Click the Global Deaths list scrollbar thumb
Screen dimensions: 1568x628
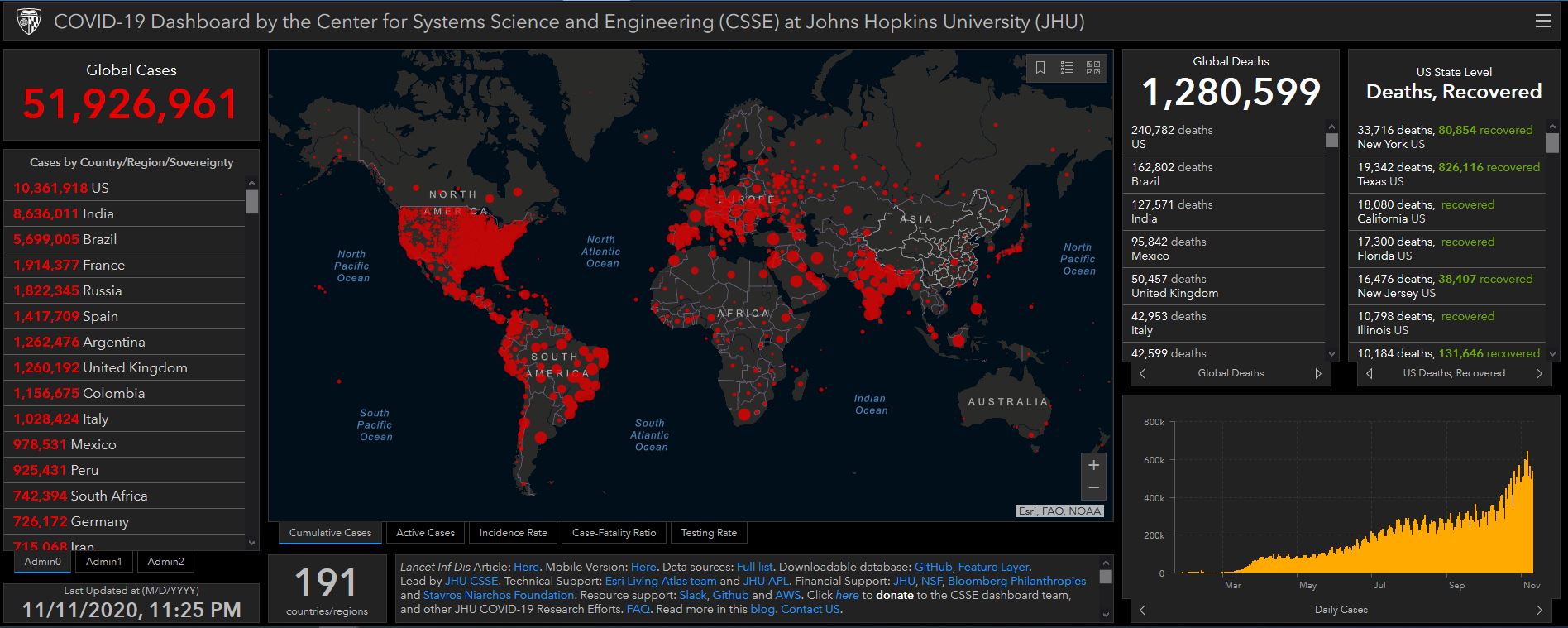click(x=1331, y=140)
